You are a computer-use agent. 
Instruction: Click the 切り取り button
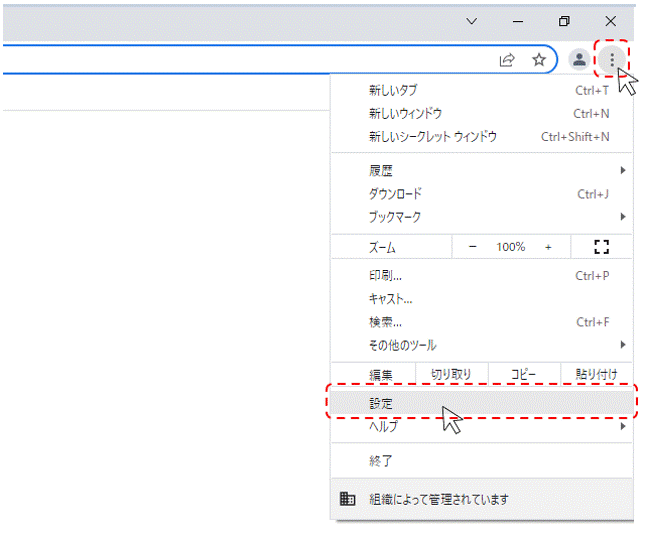tap(451, 374)
